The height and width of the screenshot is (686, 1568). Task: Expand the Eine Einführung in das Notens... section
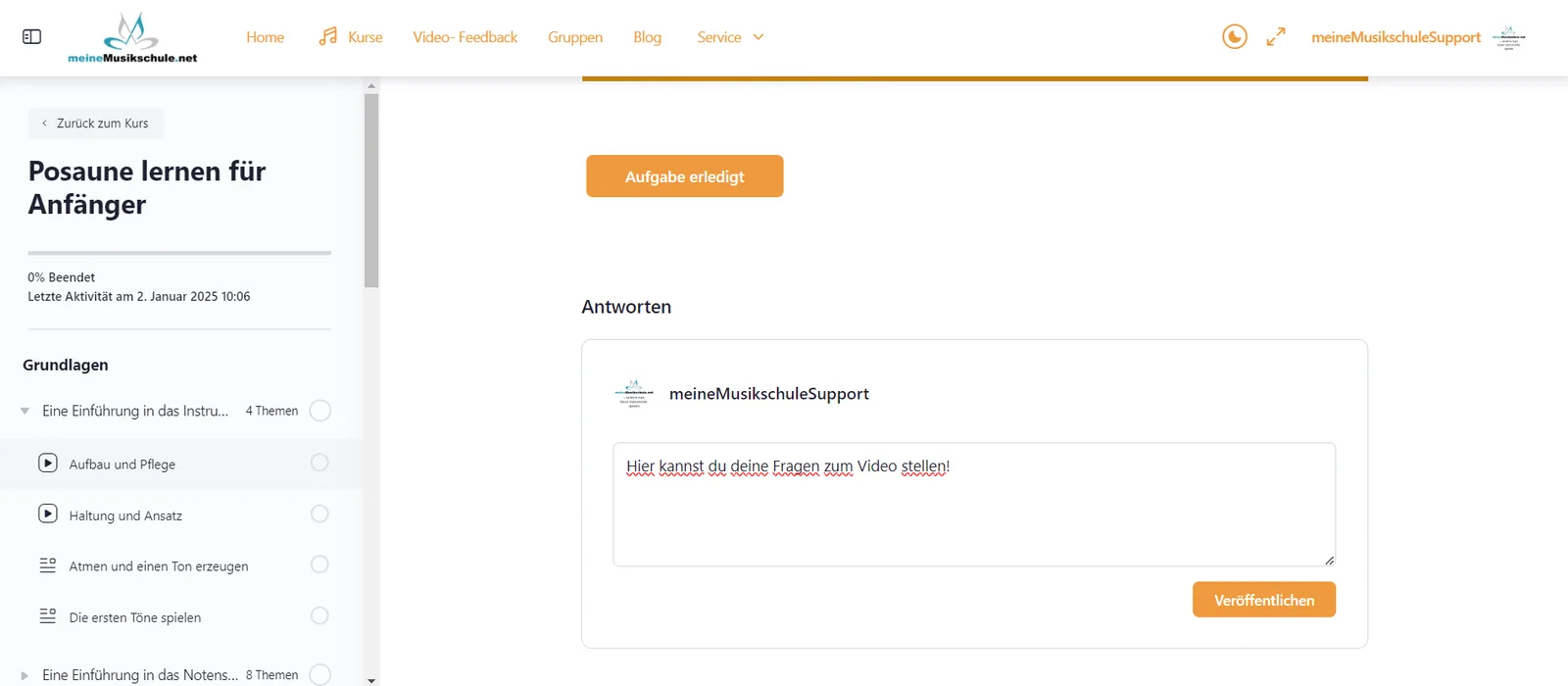point(24,675)
